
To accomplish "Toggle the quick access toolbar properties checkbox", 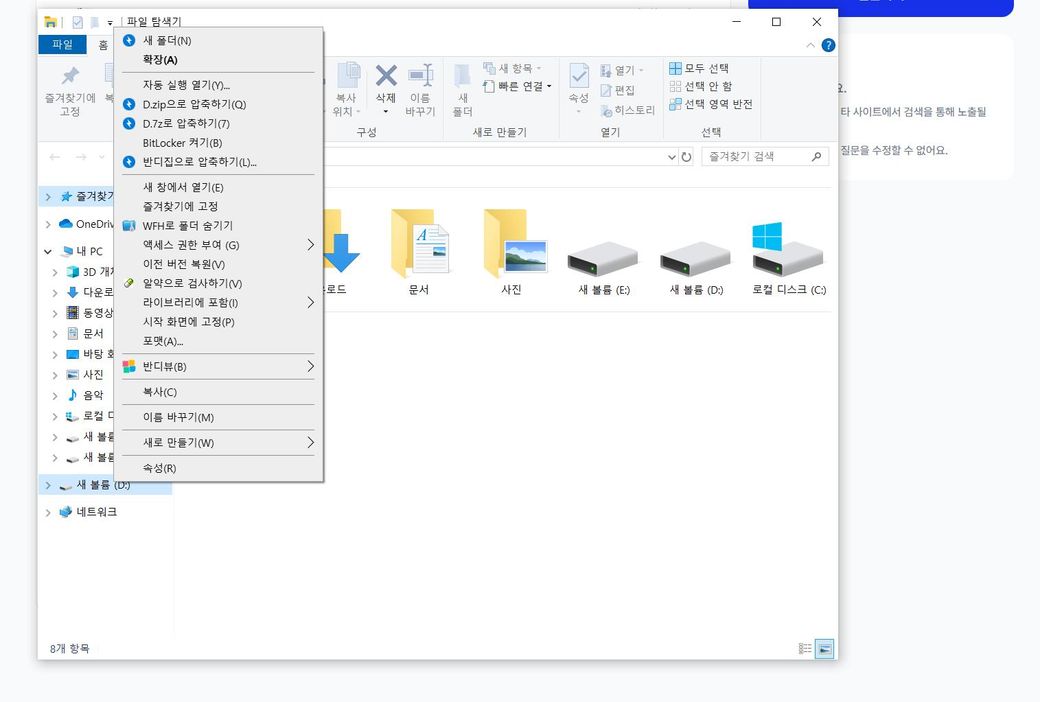I will 77,22.
